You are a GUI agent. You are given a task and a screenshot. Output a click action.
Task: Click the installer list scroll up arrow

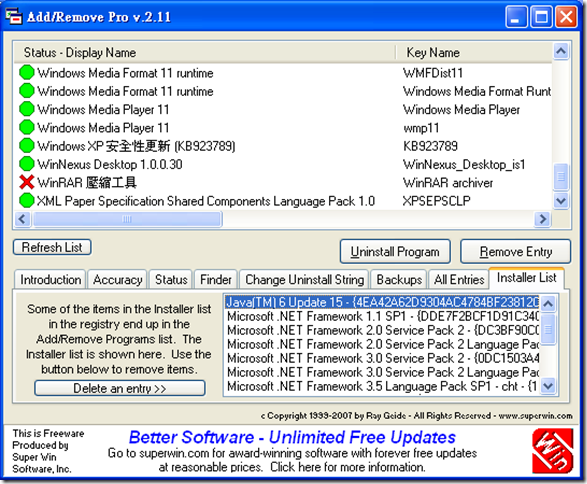(548, 304)
